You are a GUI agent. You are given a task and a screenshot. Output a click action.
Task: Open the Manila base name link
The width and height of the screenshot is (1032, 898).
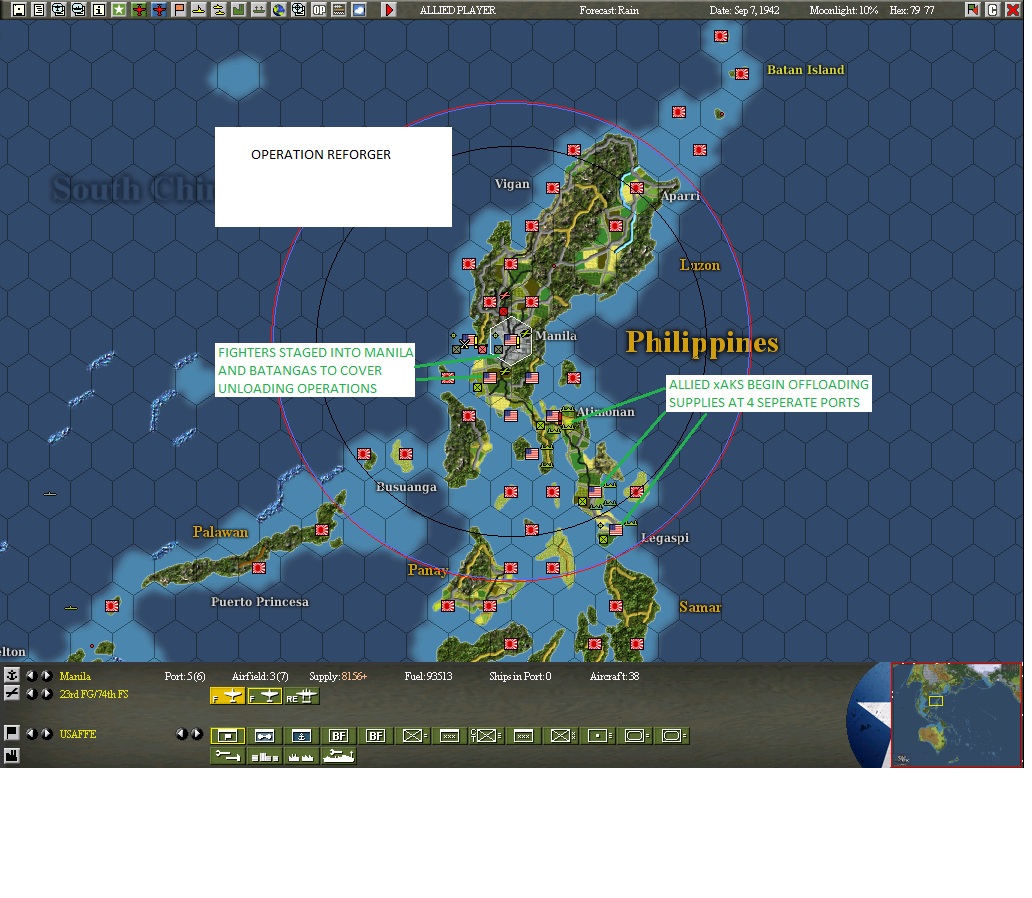pyautogui.click(x=75, y=676)
